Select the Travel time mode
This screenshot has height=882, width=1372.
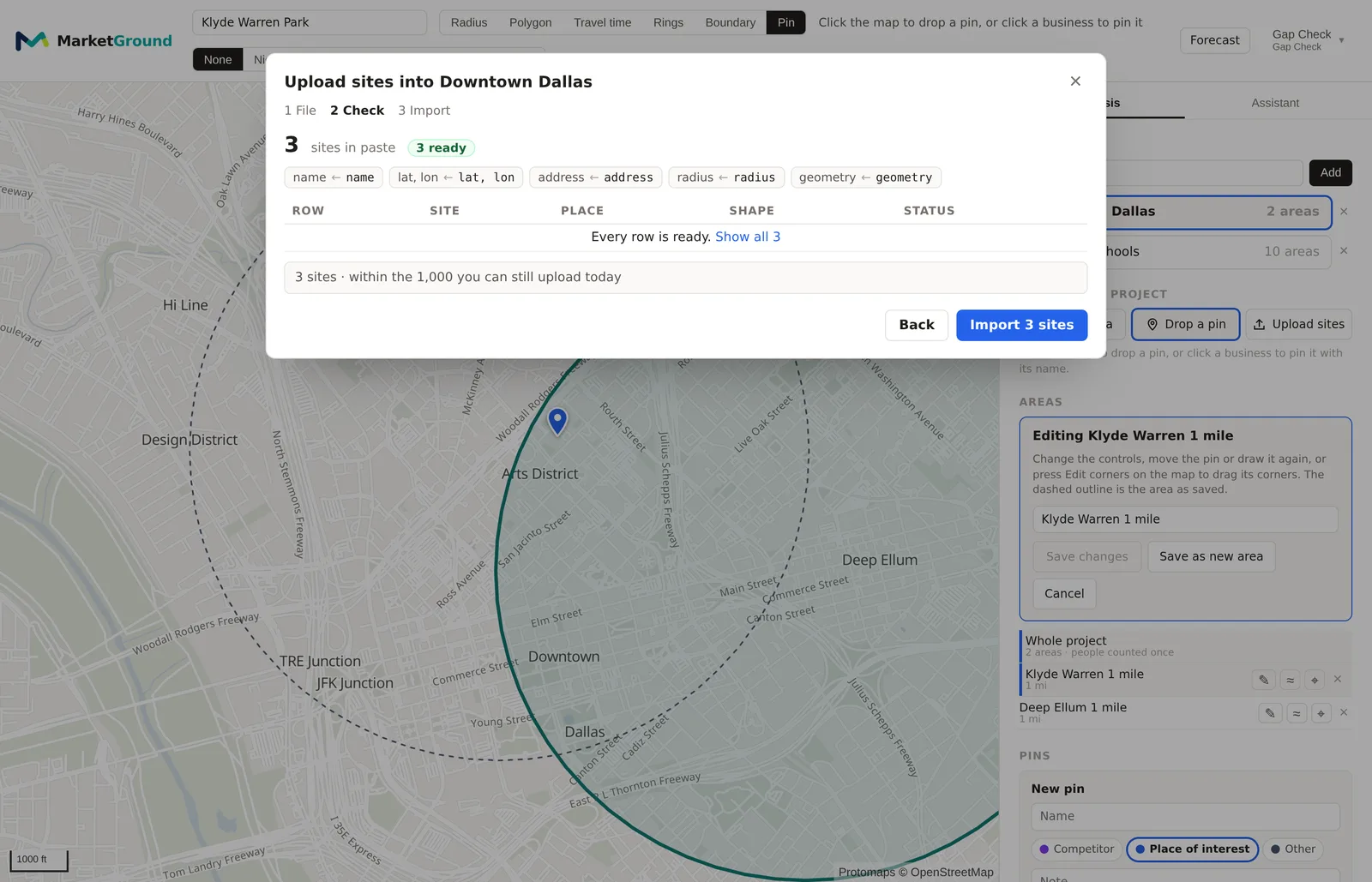coord(603,22)
